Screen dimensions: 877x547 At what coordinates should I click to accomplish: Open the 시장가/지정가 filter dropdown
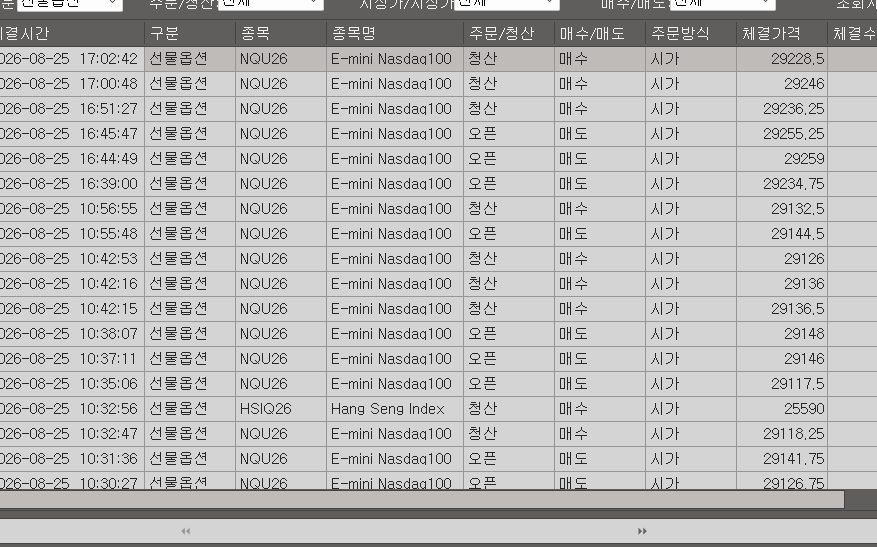(507, 4)
